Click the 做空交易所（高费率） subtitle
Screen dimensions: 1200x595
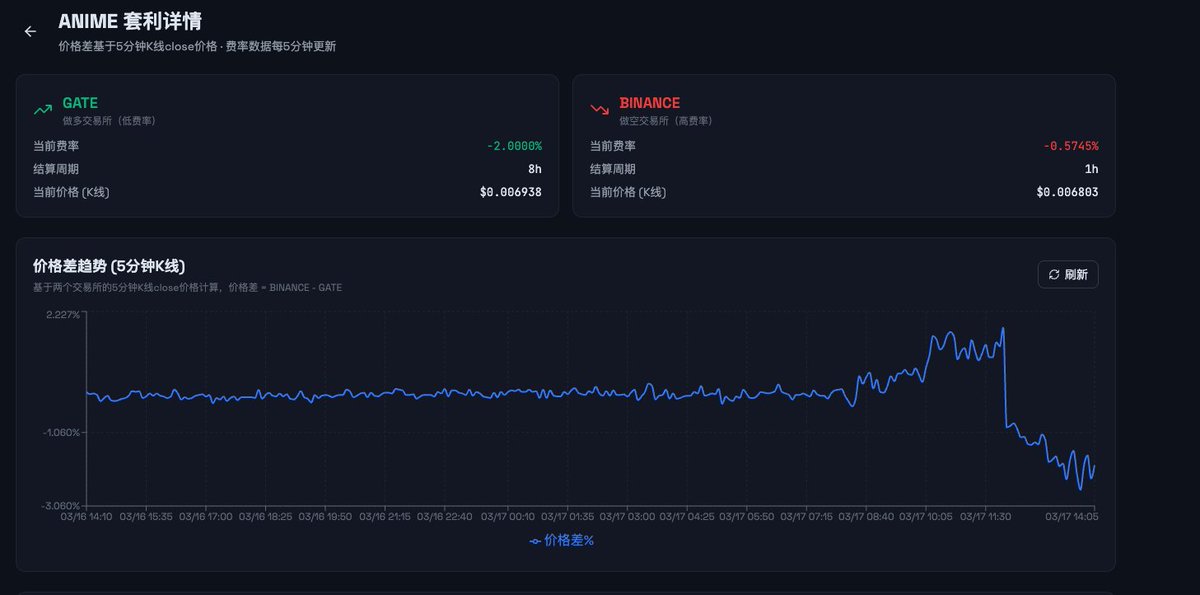coord(666,121)
